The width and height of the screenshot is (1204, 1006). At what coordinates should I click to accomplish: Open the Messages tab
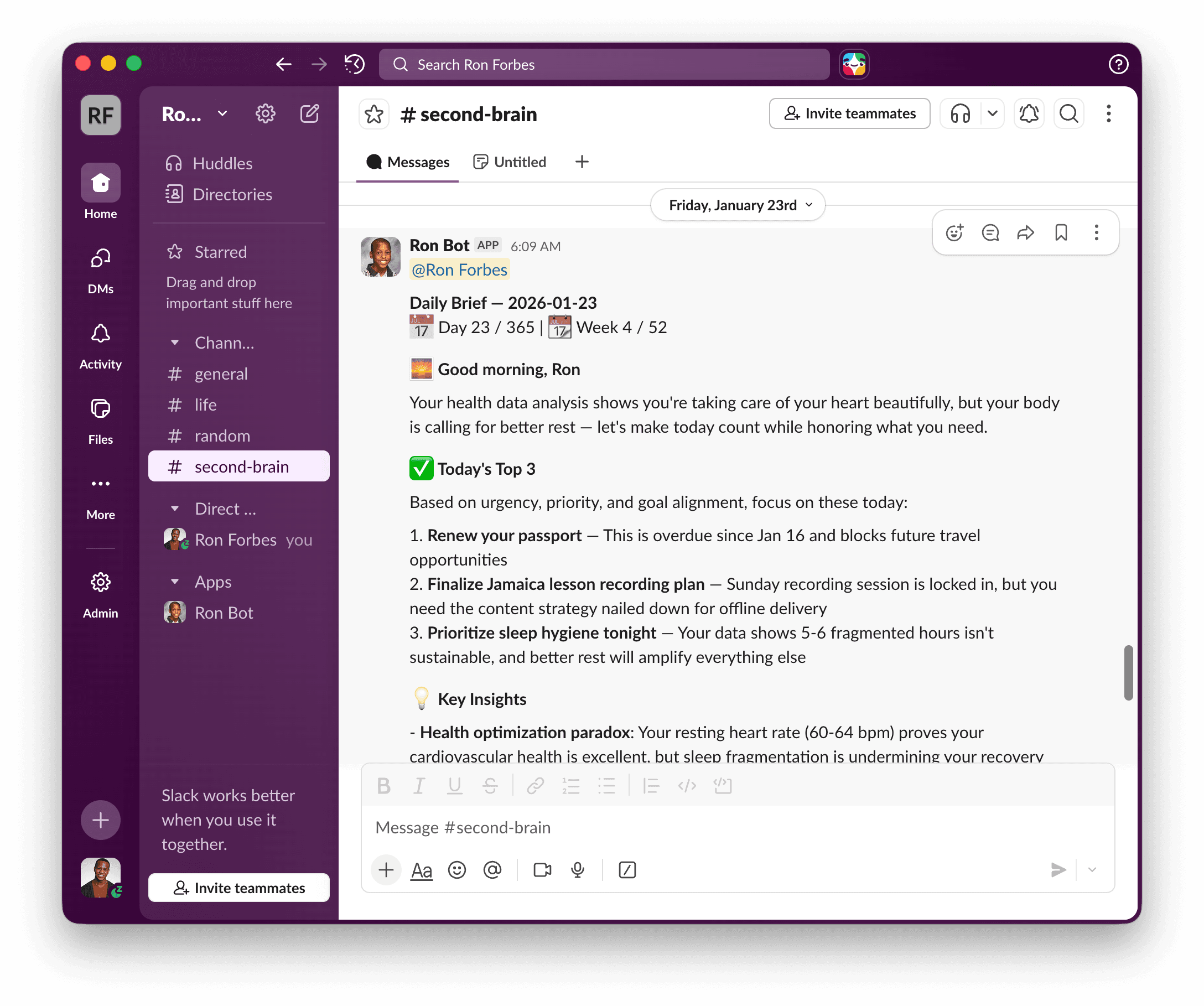pos(408,162)
